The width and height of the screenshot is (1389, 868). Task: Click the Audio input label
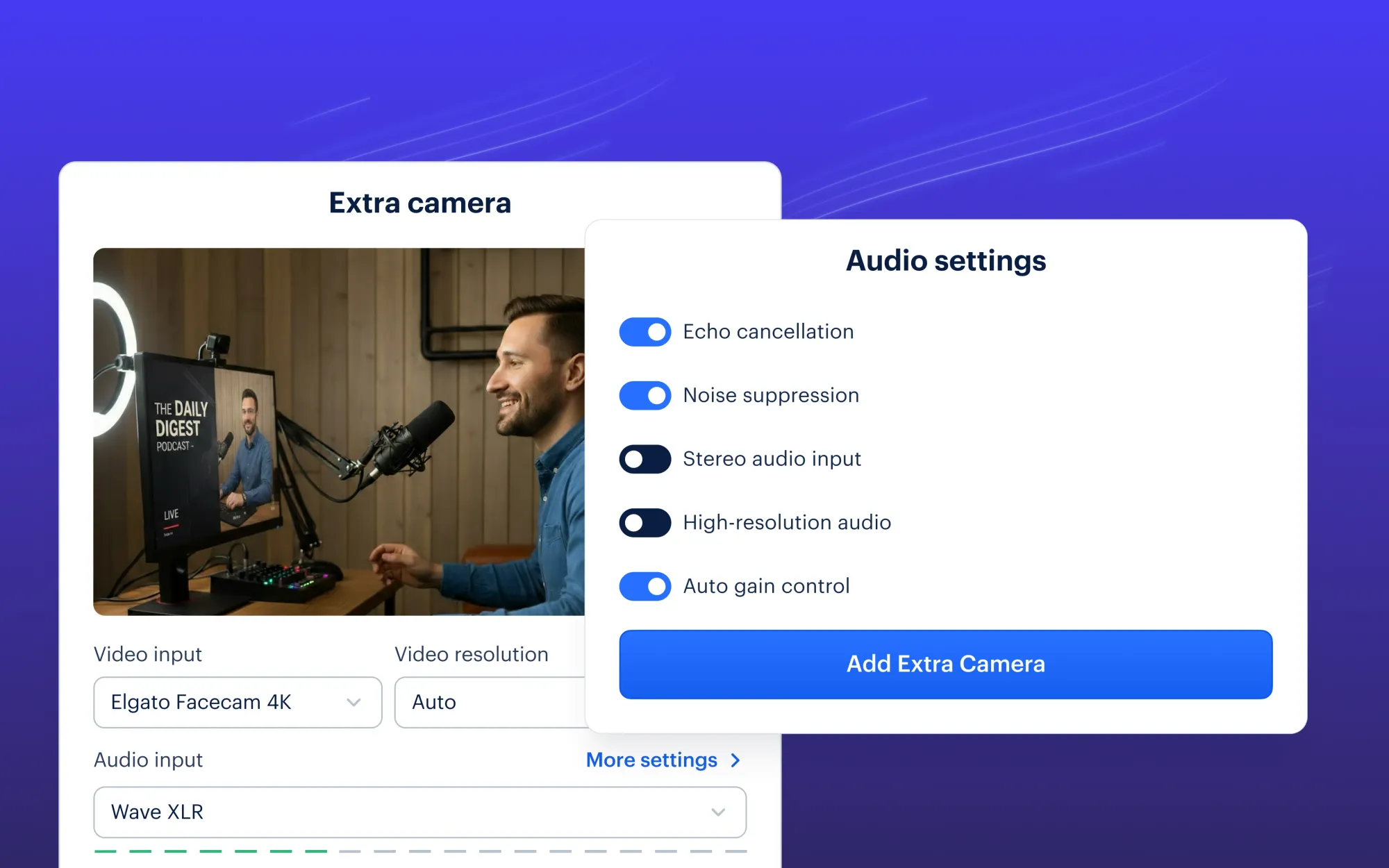[148, 760]
